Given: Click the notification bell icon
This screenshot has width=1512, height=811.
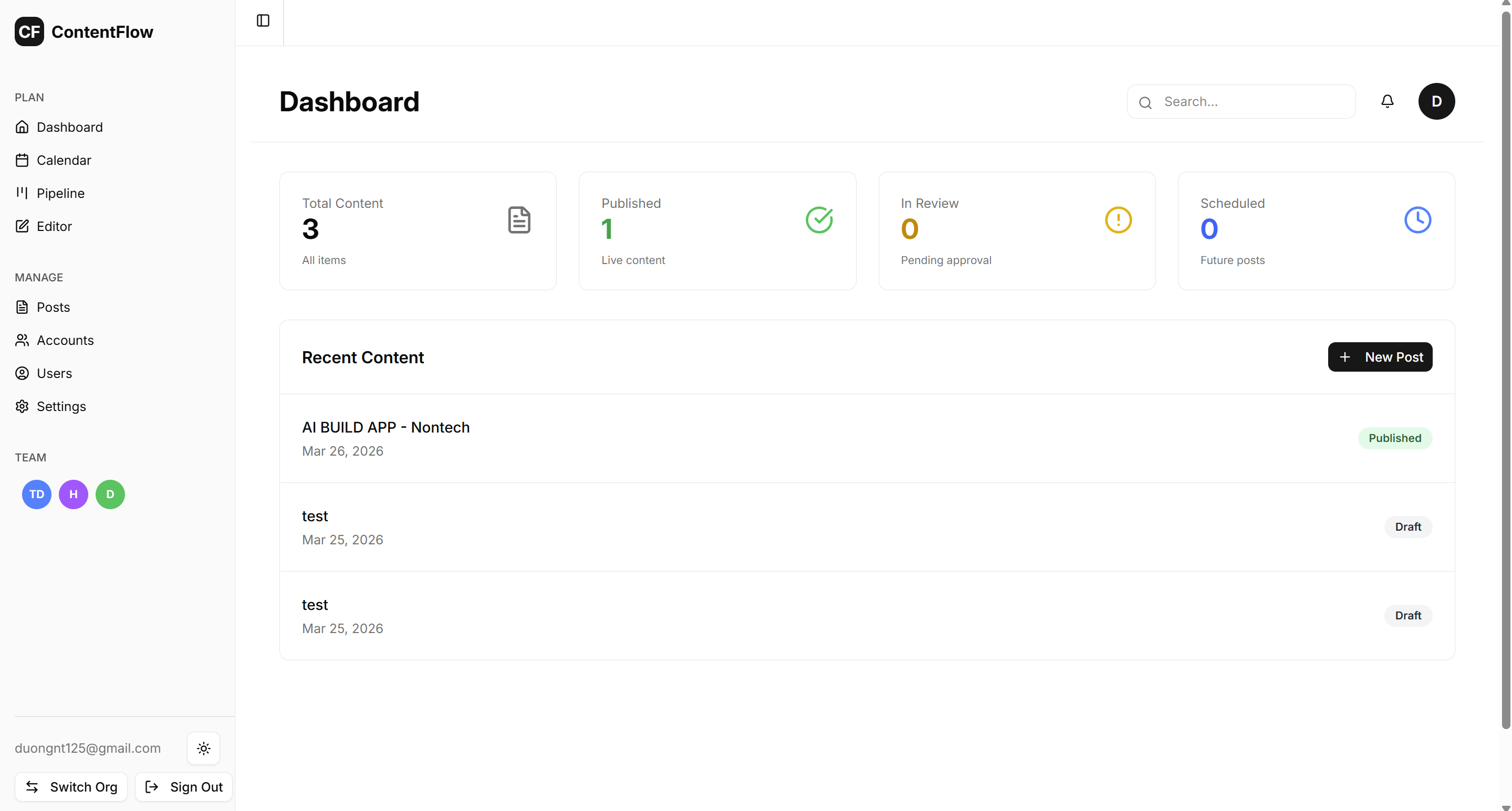Looking at the screenshot, I should tap(1386, 101).
